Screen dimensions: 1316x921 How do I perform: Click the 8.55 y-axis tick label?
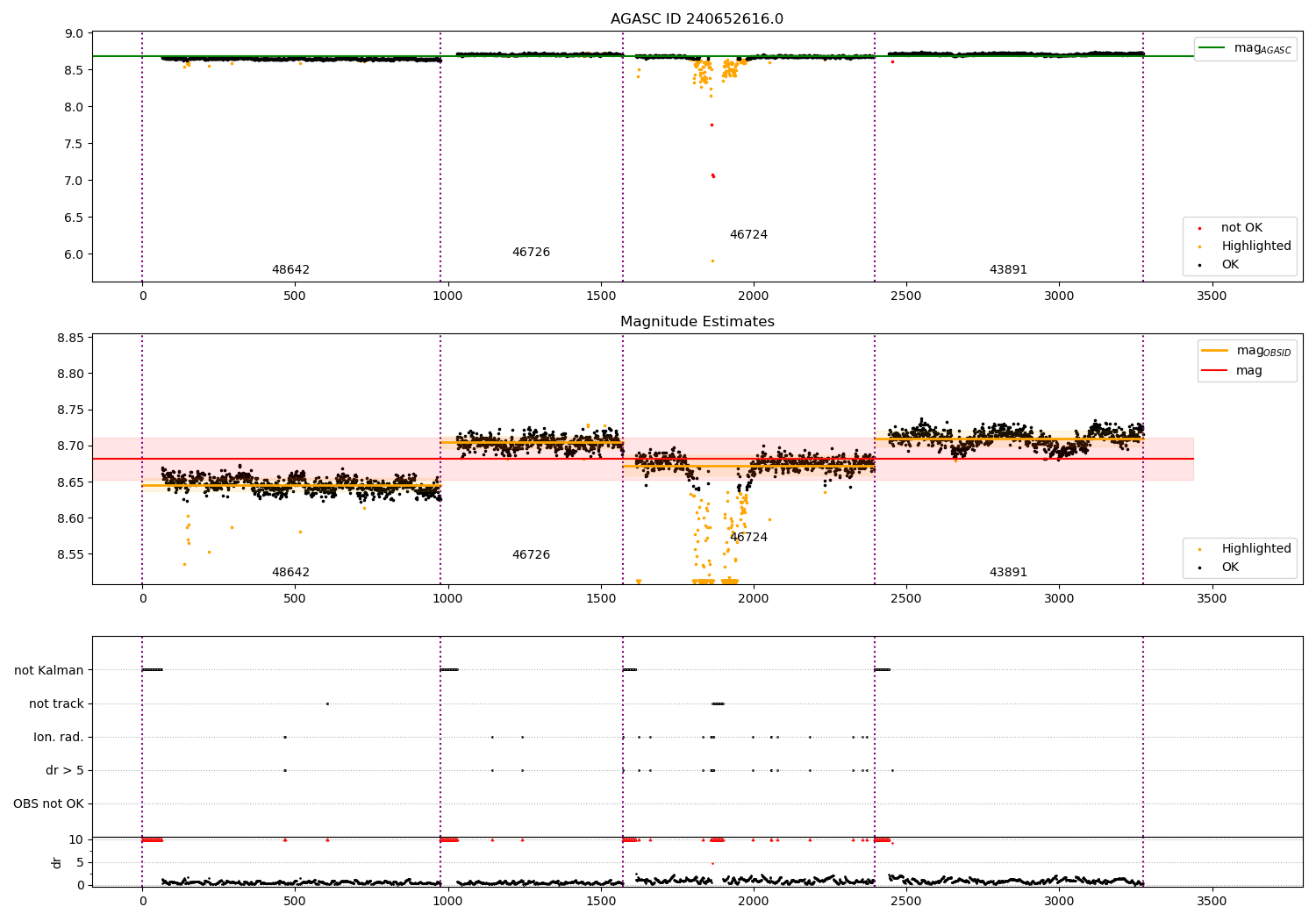click(71, 555)
